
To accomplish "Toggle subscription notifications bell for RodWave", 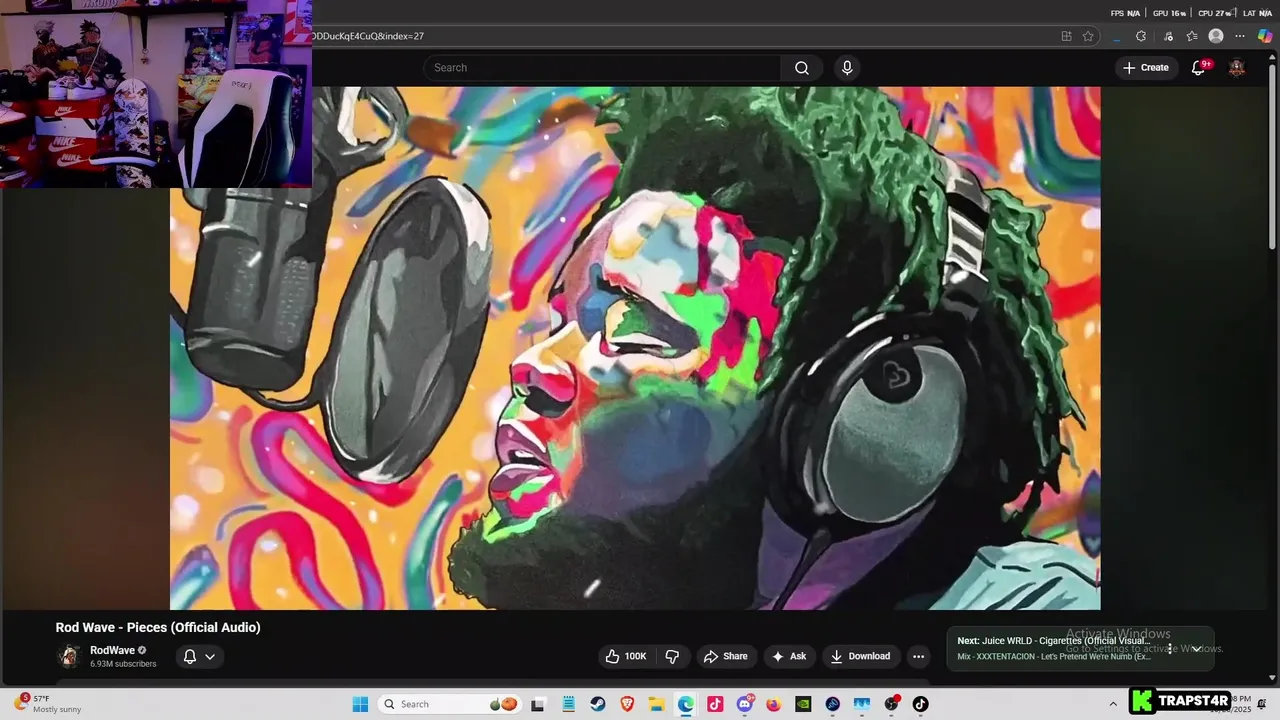I will coord(199,656).
